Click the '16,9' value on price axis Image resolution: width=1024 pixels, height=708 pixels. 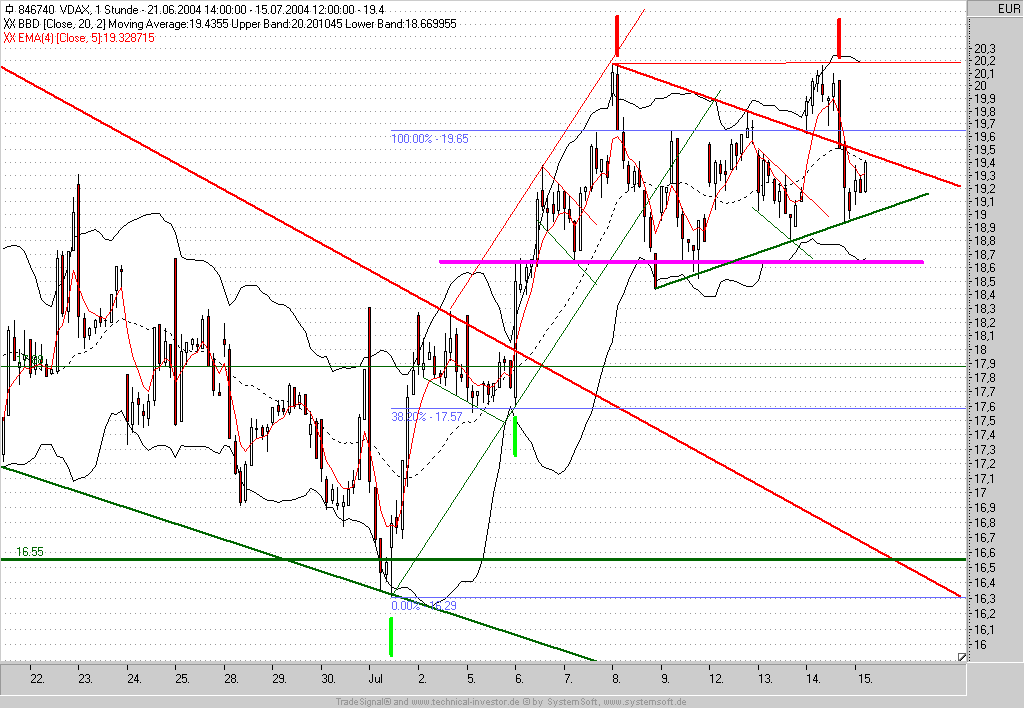pyautogui.click(x=985, y=507)
